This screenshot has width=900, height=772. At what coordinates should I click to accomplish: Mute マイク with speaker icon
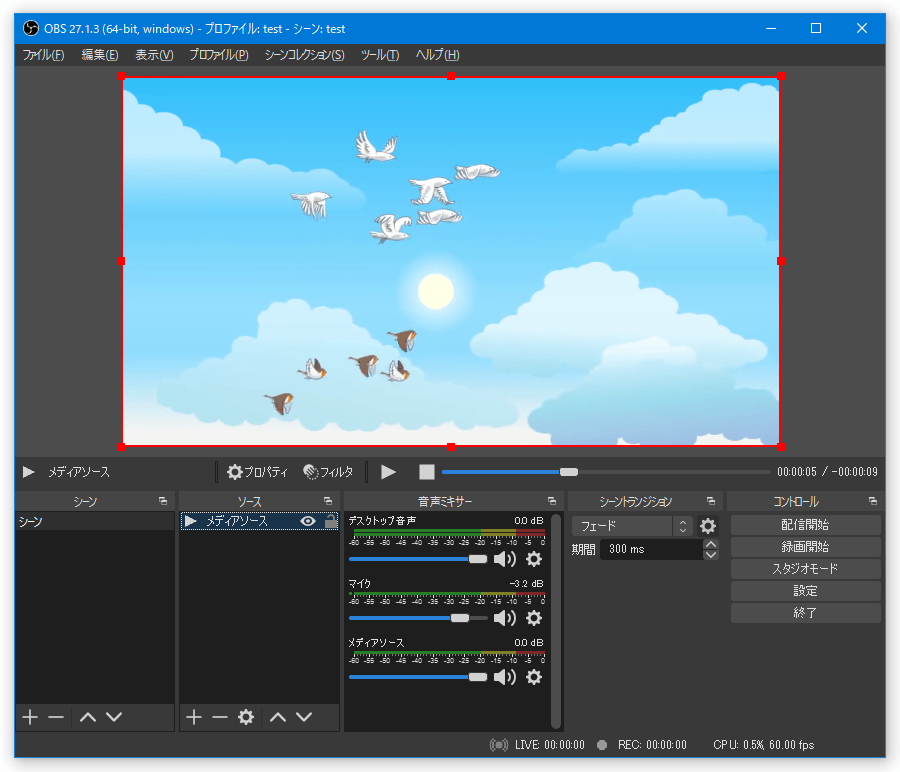click(505, 618)
